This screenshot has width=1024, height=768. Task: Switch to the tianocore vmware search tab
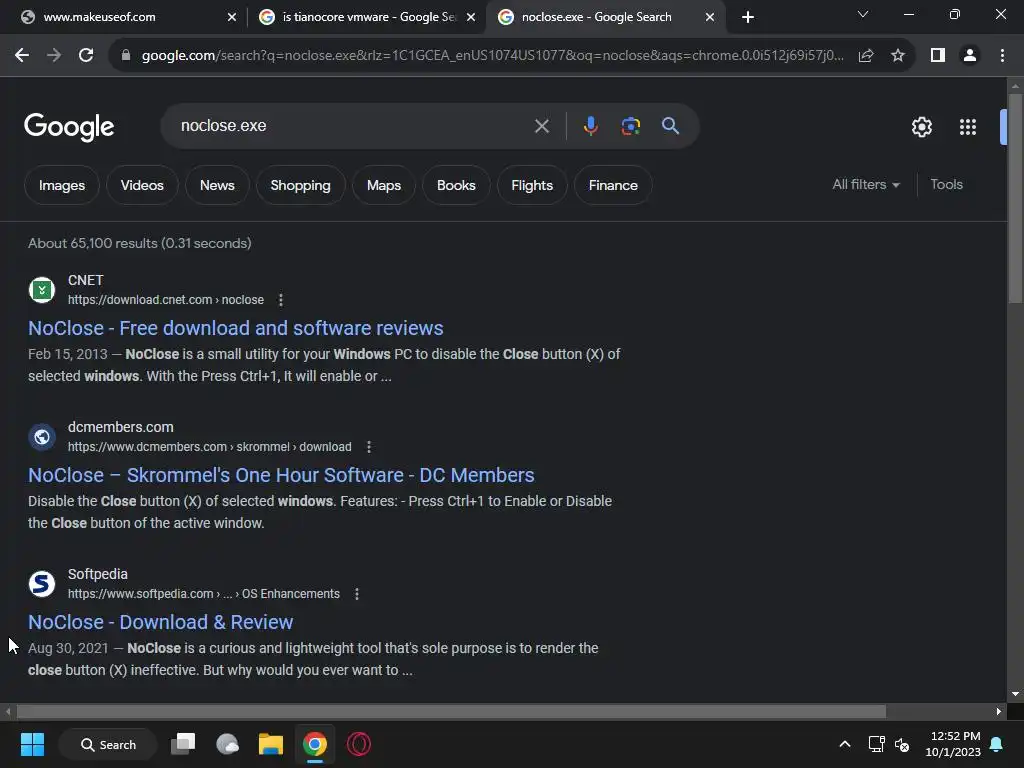[367, 17]
